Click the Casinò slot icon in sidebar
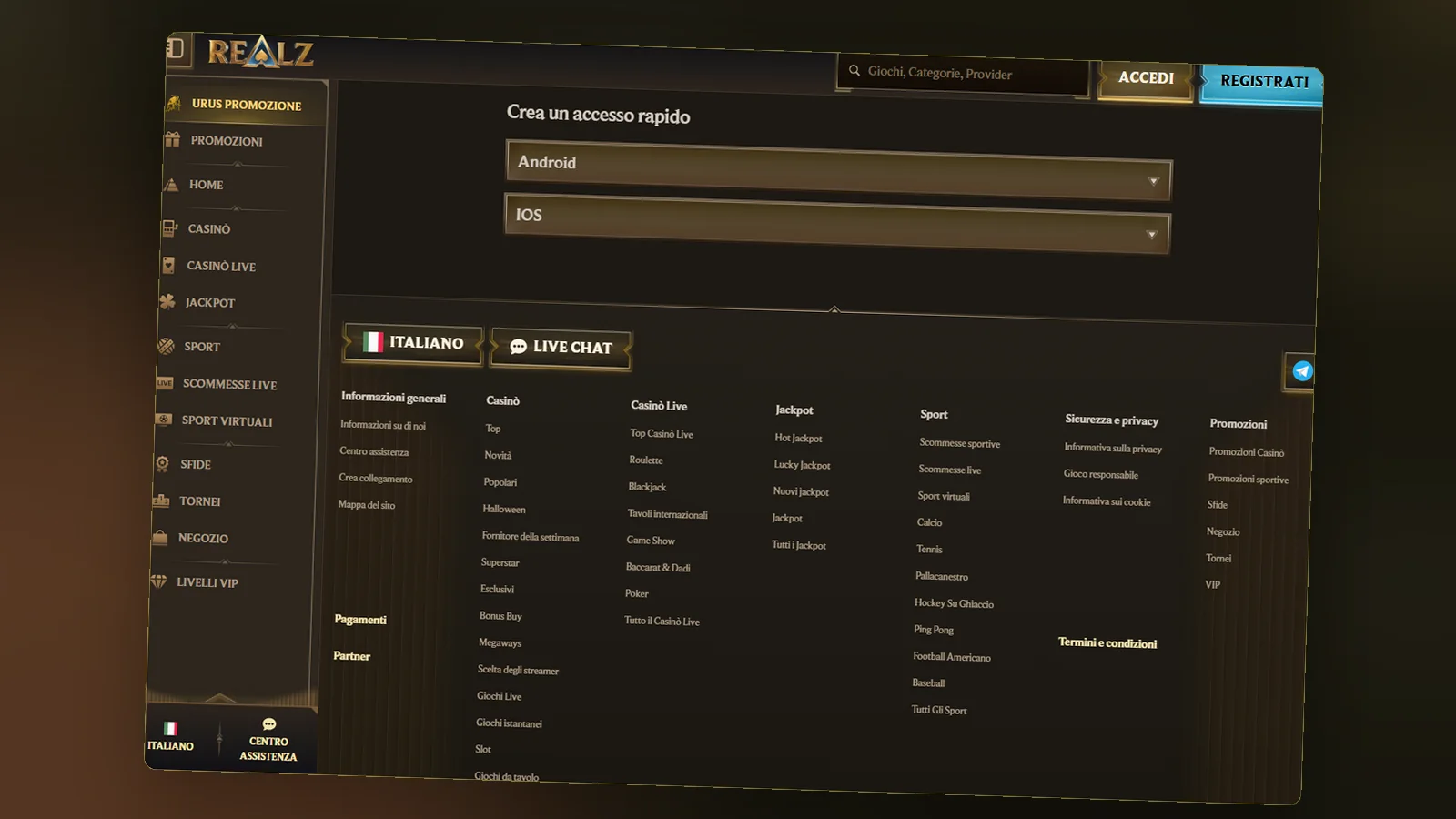Screen dimensions: 1456x819 (169, 228)
